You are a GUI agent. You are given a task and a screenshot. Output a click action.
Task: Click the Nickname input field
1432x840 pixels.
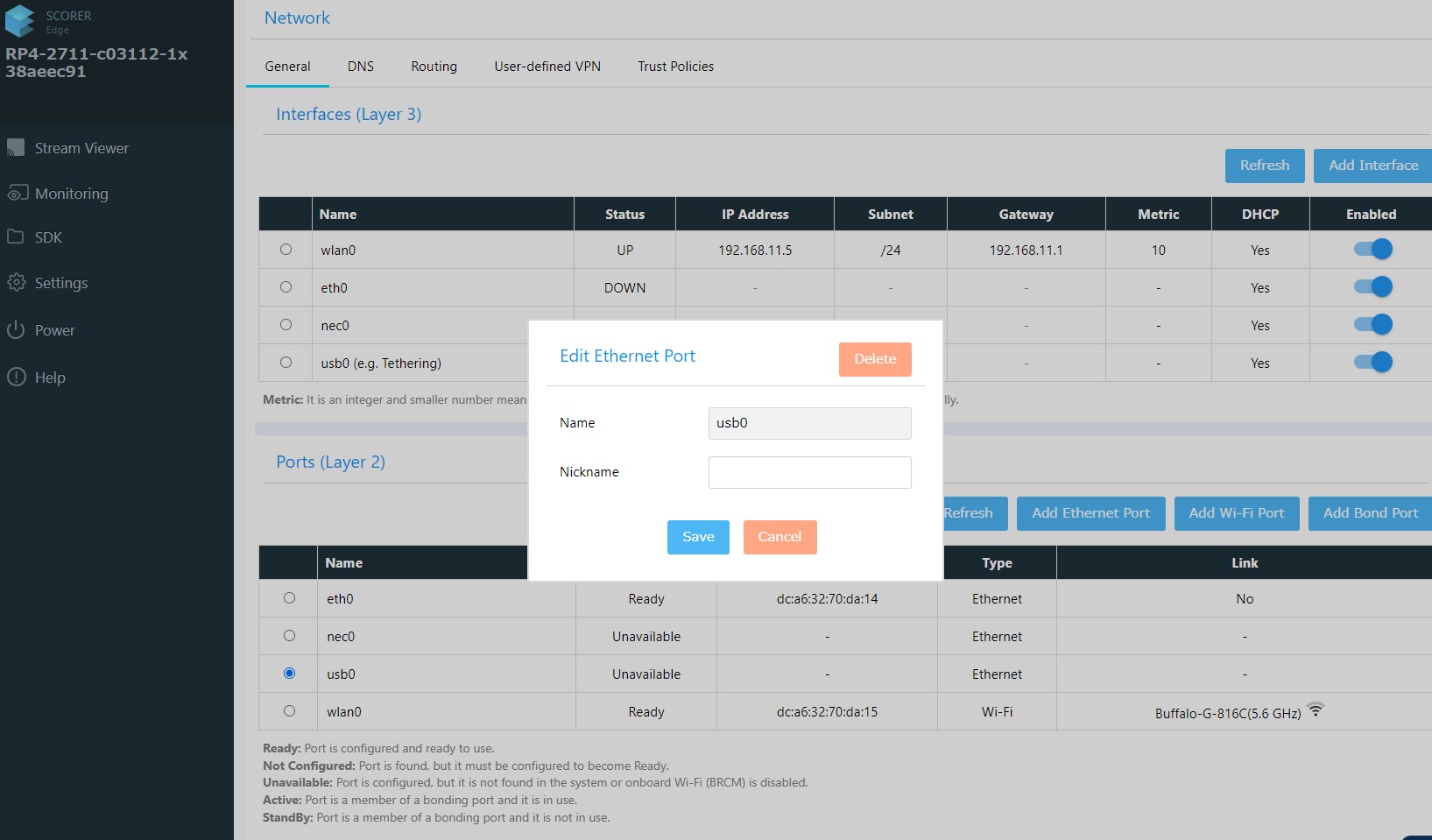point(809,472)
